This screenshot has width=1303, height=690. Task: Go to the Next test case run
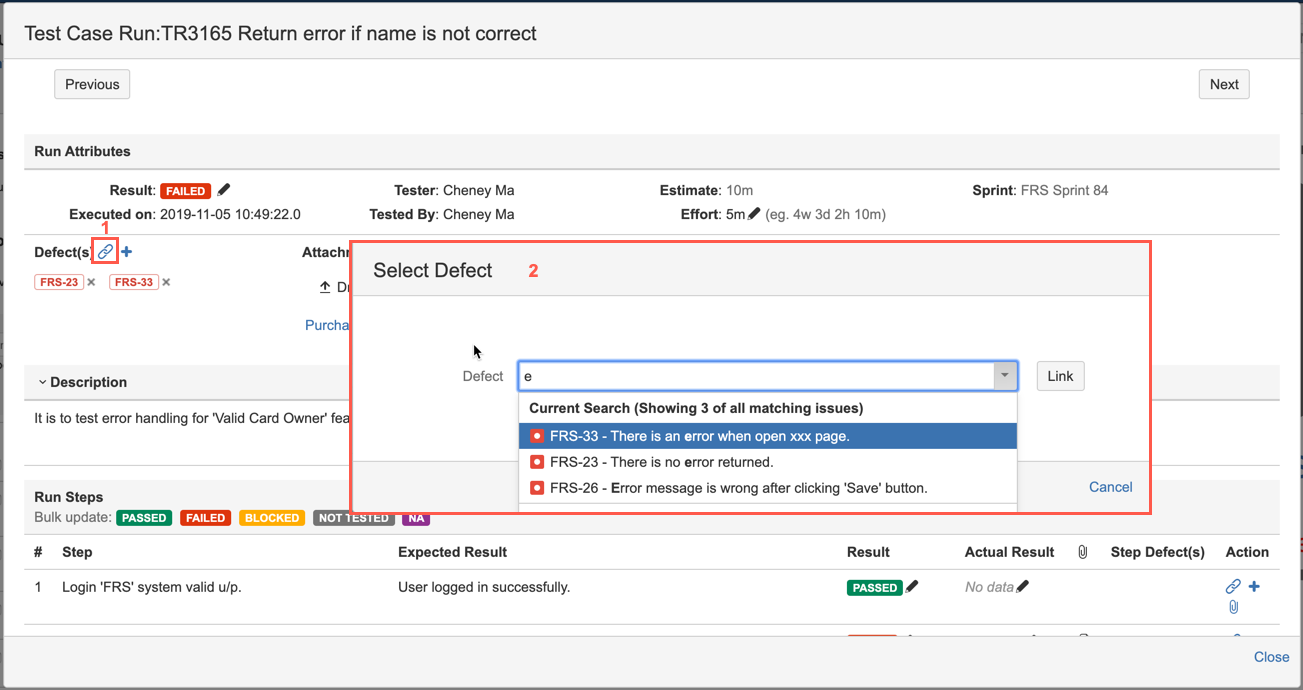click(1224, 85)
